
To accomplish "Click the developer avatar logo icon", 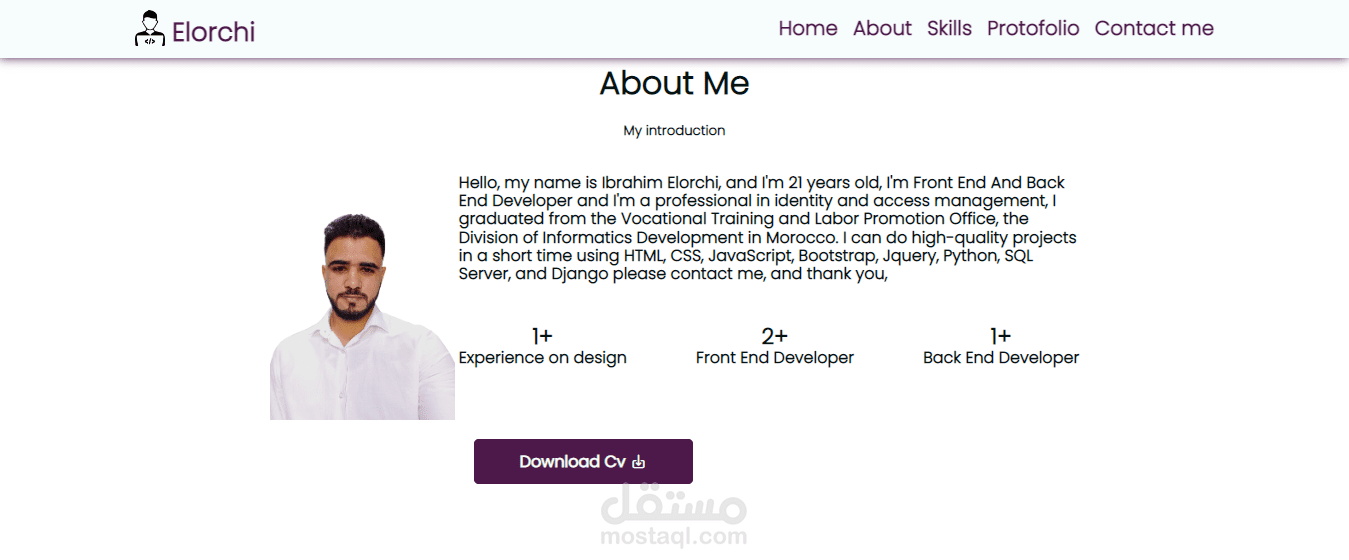I will click(x=150, y=29).
